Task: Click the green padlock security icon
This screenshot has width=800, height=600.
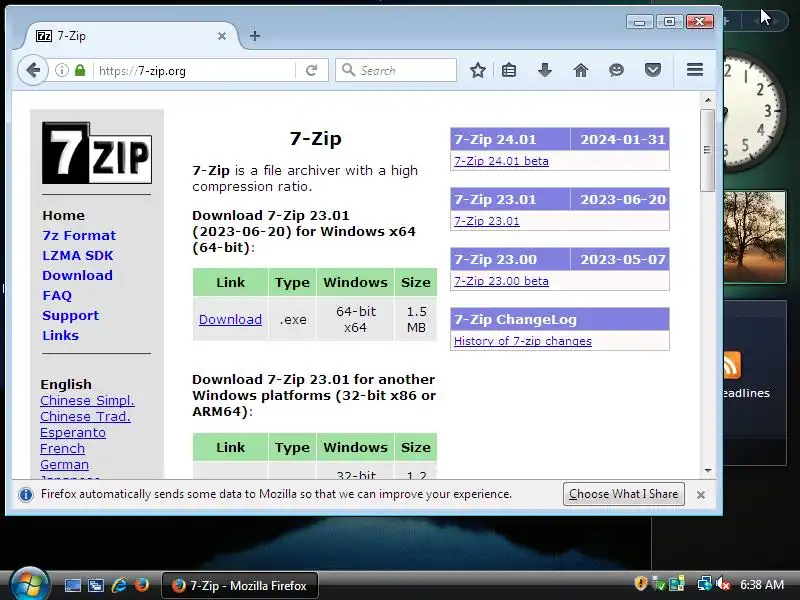Action: pos(80,70)
